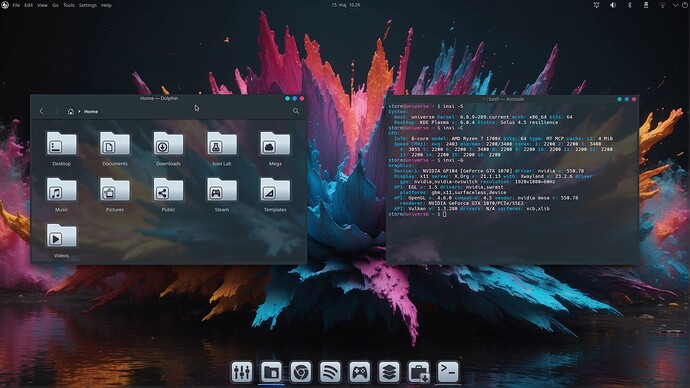Open notifications bell in system tray
The image size is (690, 388).
[x=596, y=5]
